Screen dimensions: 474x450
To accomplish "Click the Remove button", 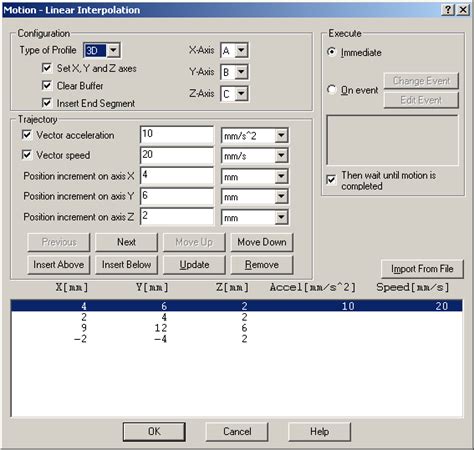I will tap(262, 265).
